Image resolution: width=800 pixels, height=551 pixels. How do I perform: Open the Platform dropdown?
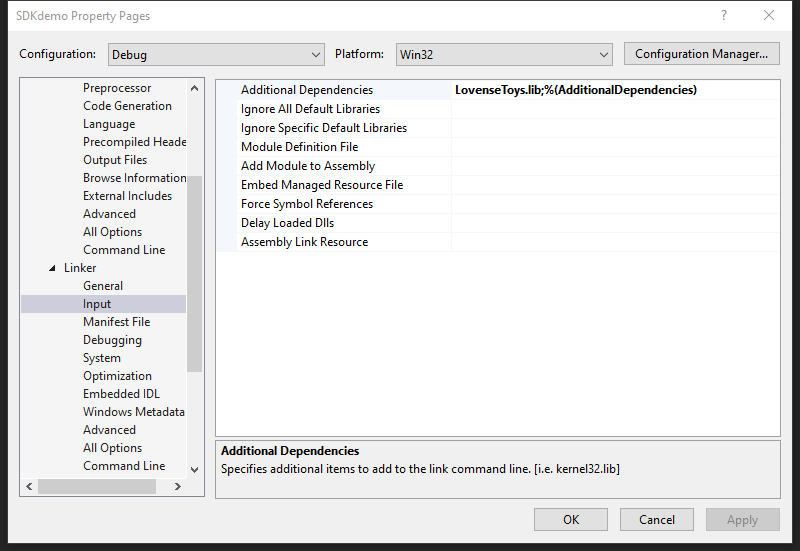click(x=503, y=54)
